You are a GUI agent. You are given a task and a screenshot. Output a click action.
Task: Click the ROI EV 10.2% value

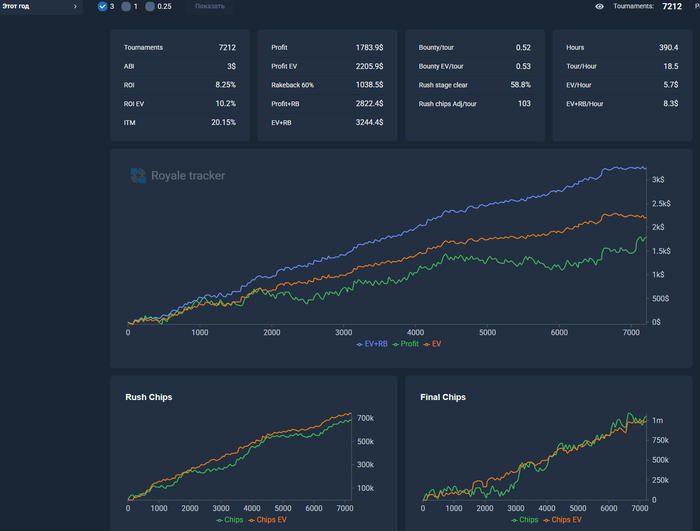[x=225, y=104]
